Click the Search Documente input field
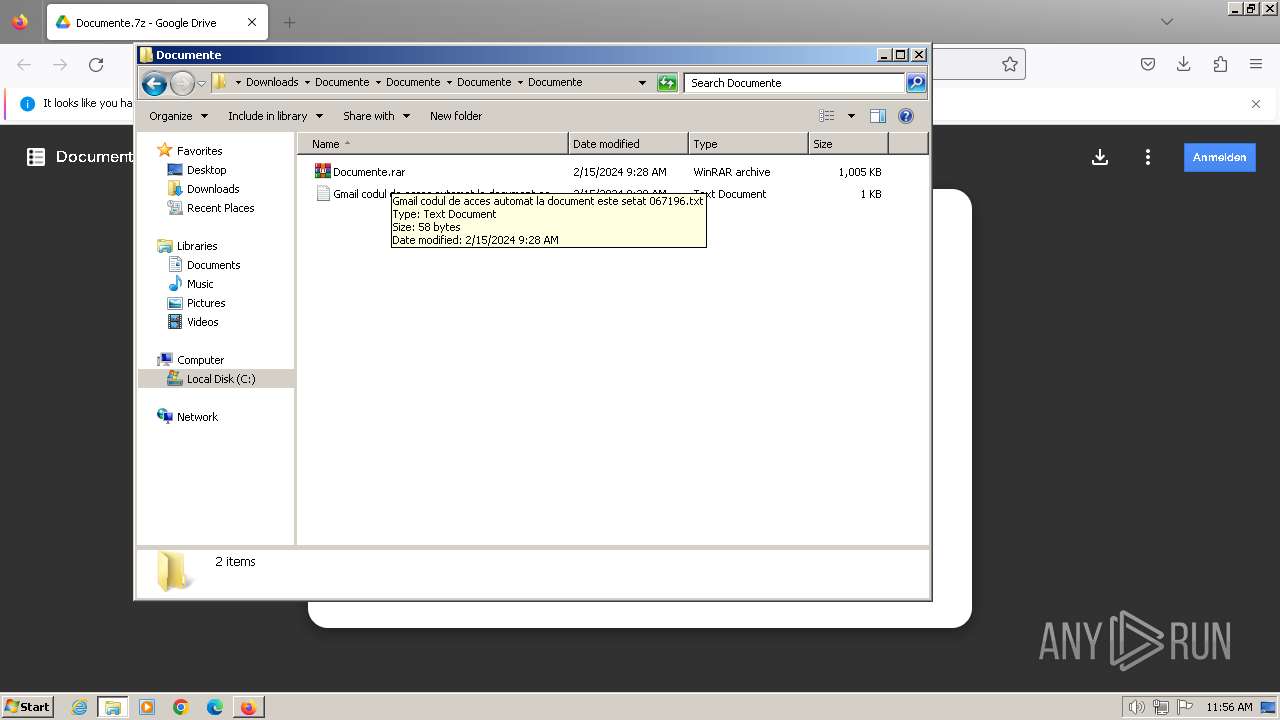Screen dimensions: 1280x720 [794, 83]
